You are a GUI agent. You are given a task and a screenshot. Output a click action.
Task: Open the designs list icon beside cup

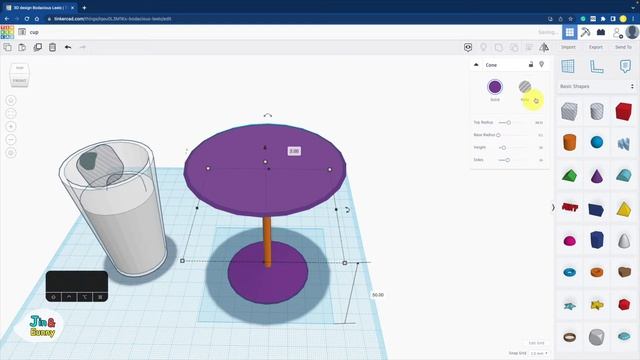click(x=22, y=32)
